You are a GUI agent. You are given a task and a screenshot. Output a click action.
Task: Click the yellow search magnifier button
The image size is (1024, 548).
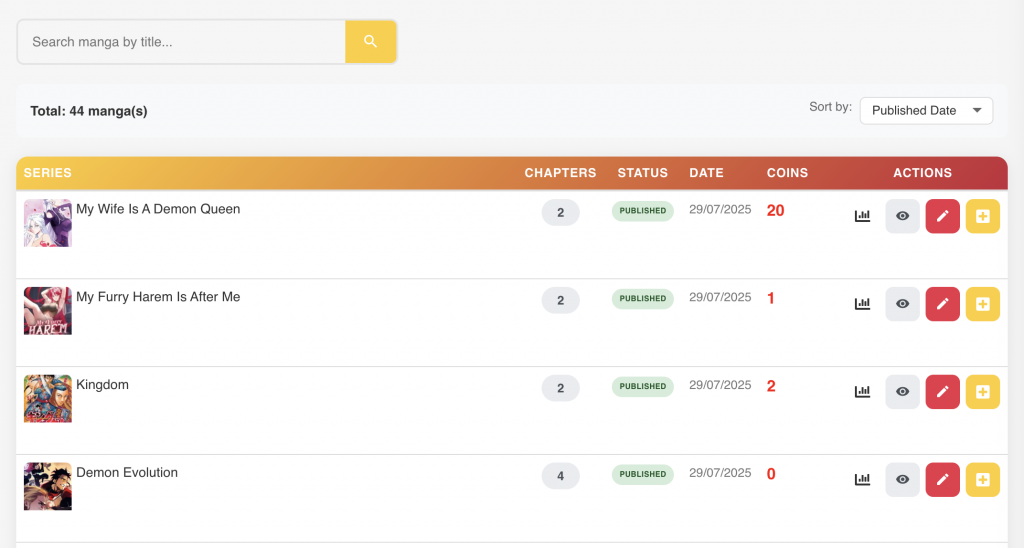[x=371, y=42]
